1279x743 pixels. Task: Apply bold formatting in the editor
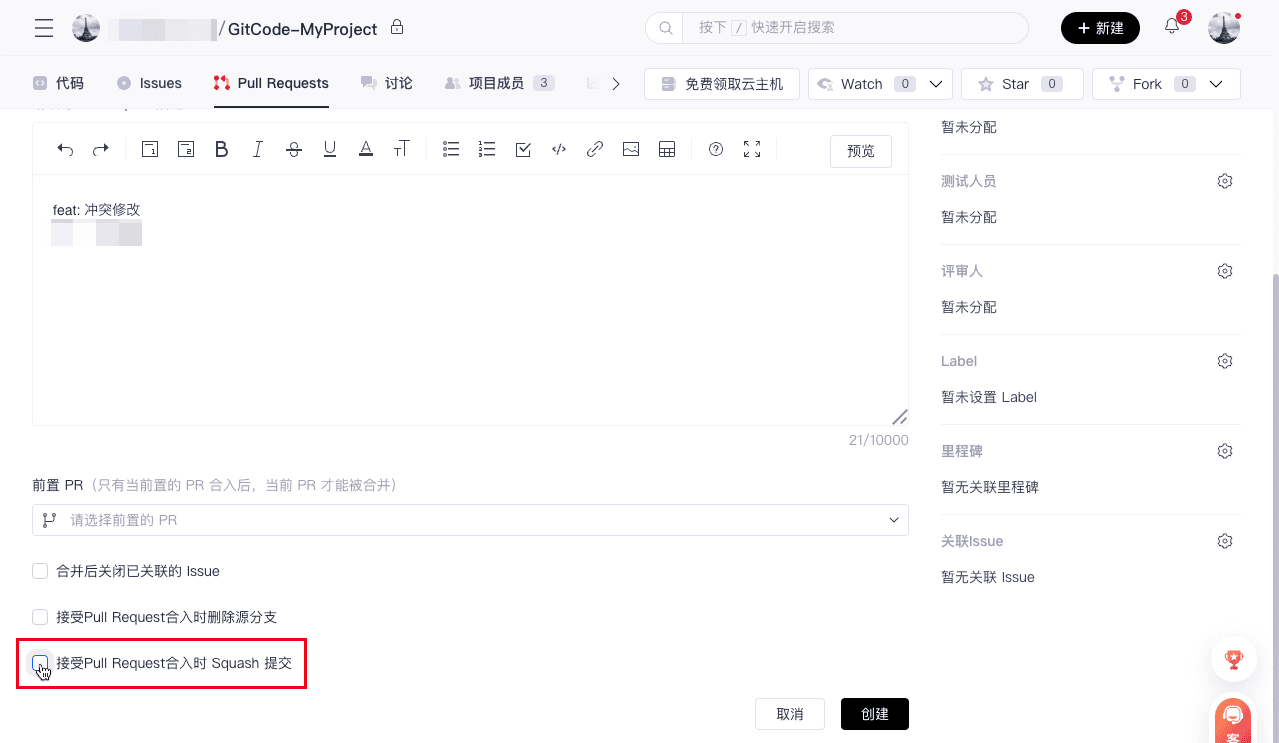pyautogui.click(x=222, y=150)
